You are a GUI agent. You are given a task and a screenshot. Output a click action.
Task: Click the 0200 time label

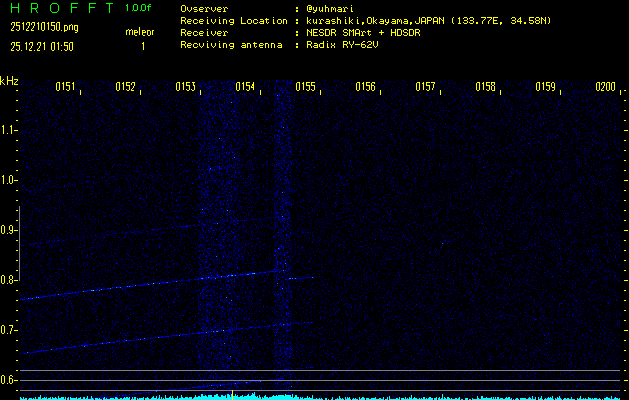606,88
